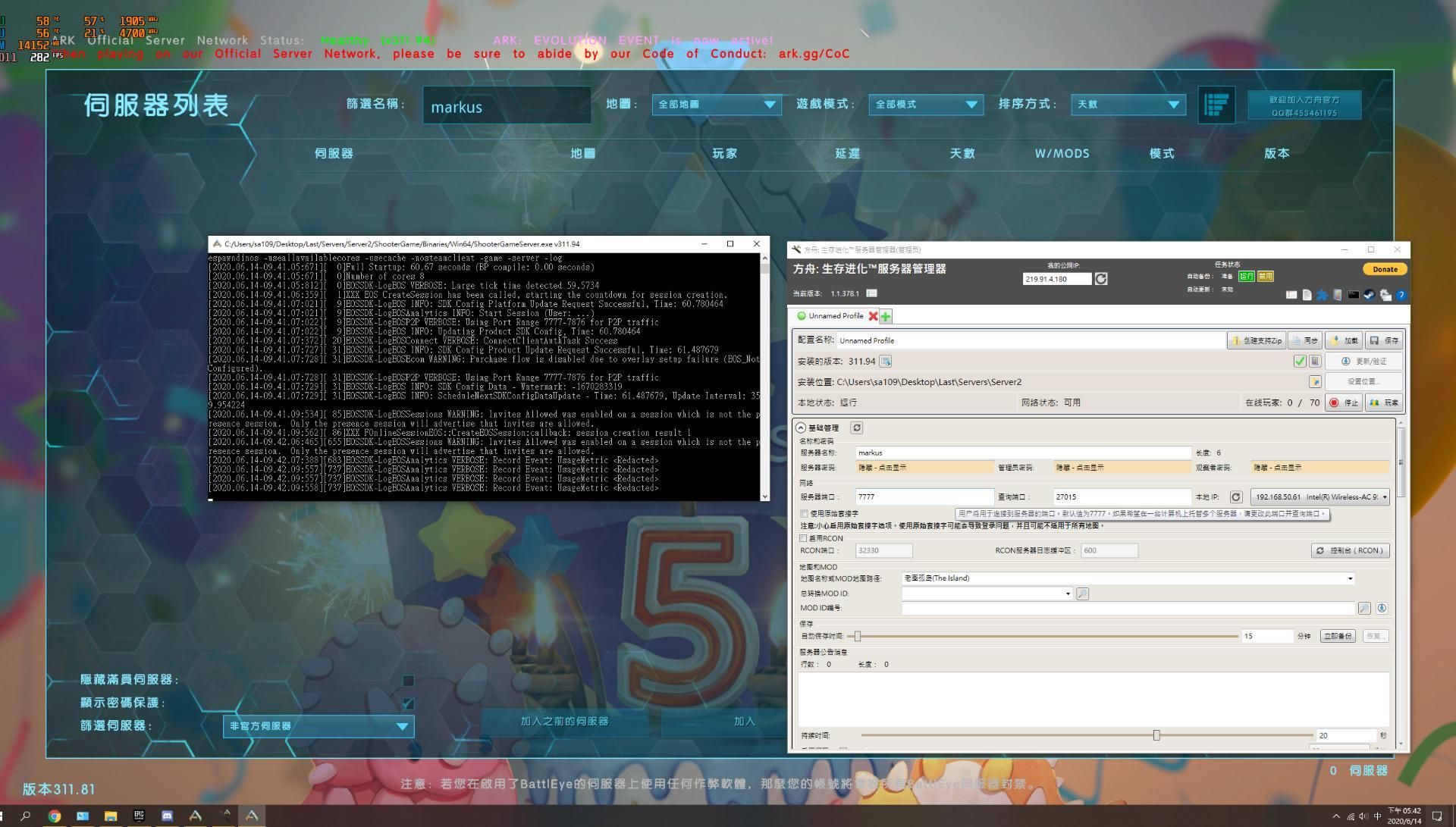The width and height of the screenshot is (1456, 827).
Task: Toggle the 启用游戏查字符 checkbox
Action: pos(804,513)
